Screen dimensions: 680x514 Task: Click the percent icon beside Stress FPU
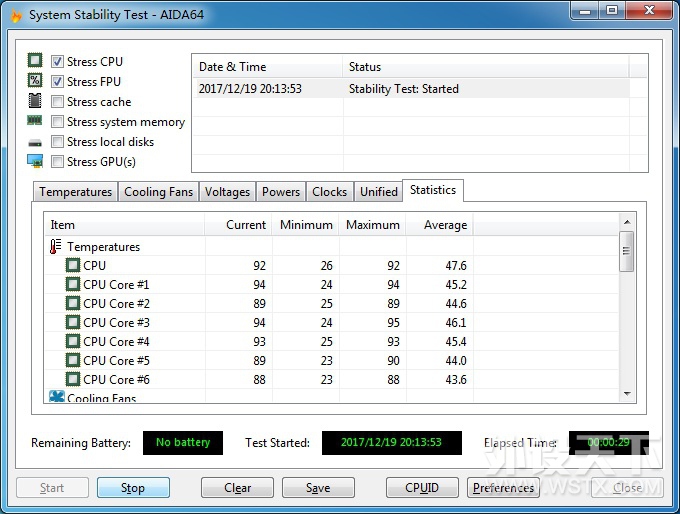coord(35,80)
